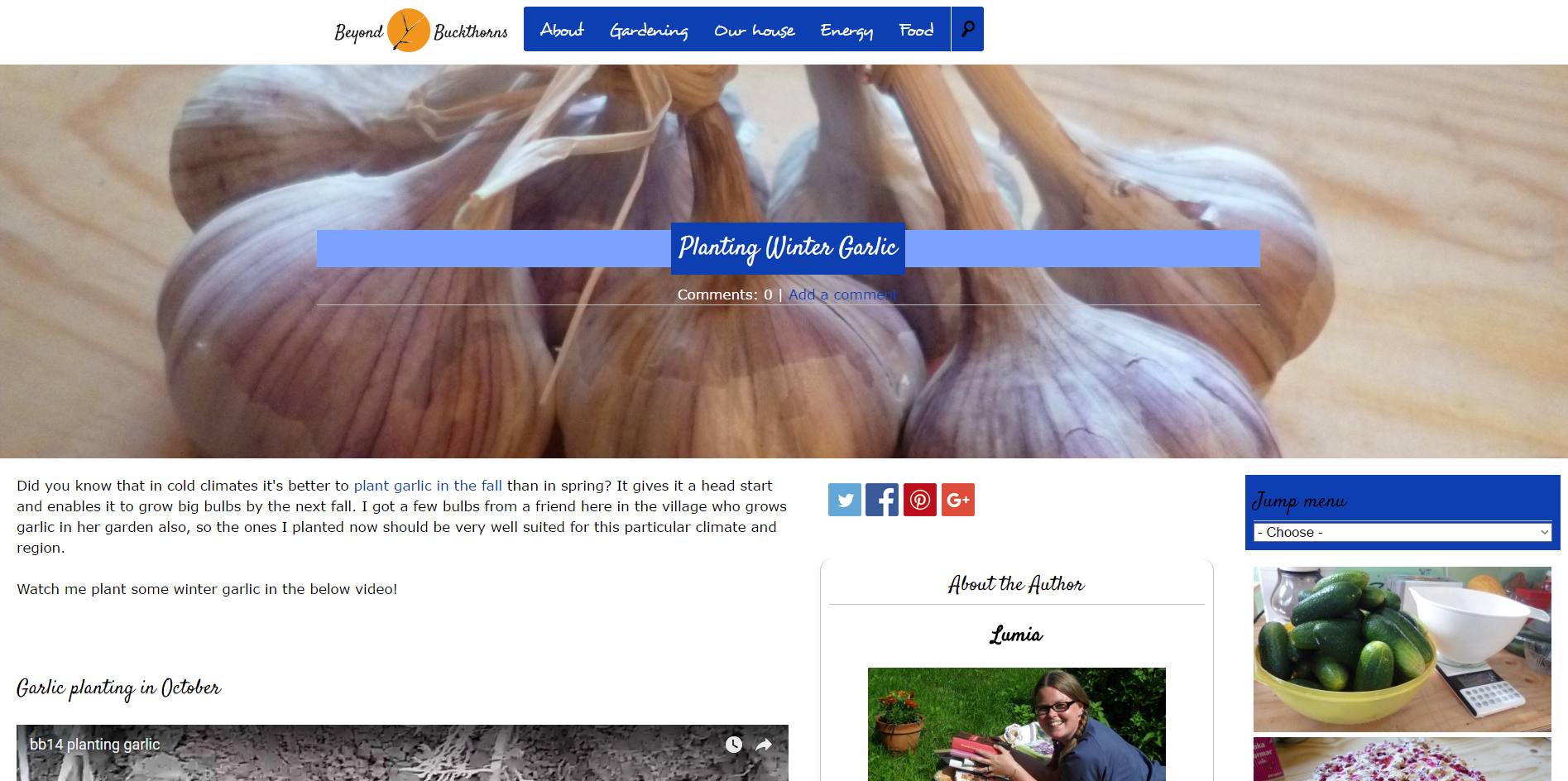1568x781 pixels.
Task: Share this post on Twitter
Action: tap(845, 500)
